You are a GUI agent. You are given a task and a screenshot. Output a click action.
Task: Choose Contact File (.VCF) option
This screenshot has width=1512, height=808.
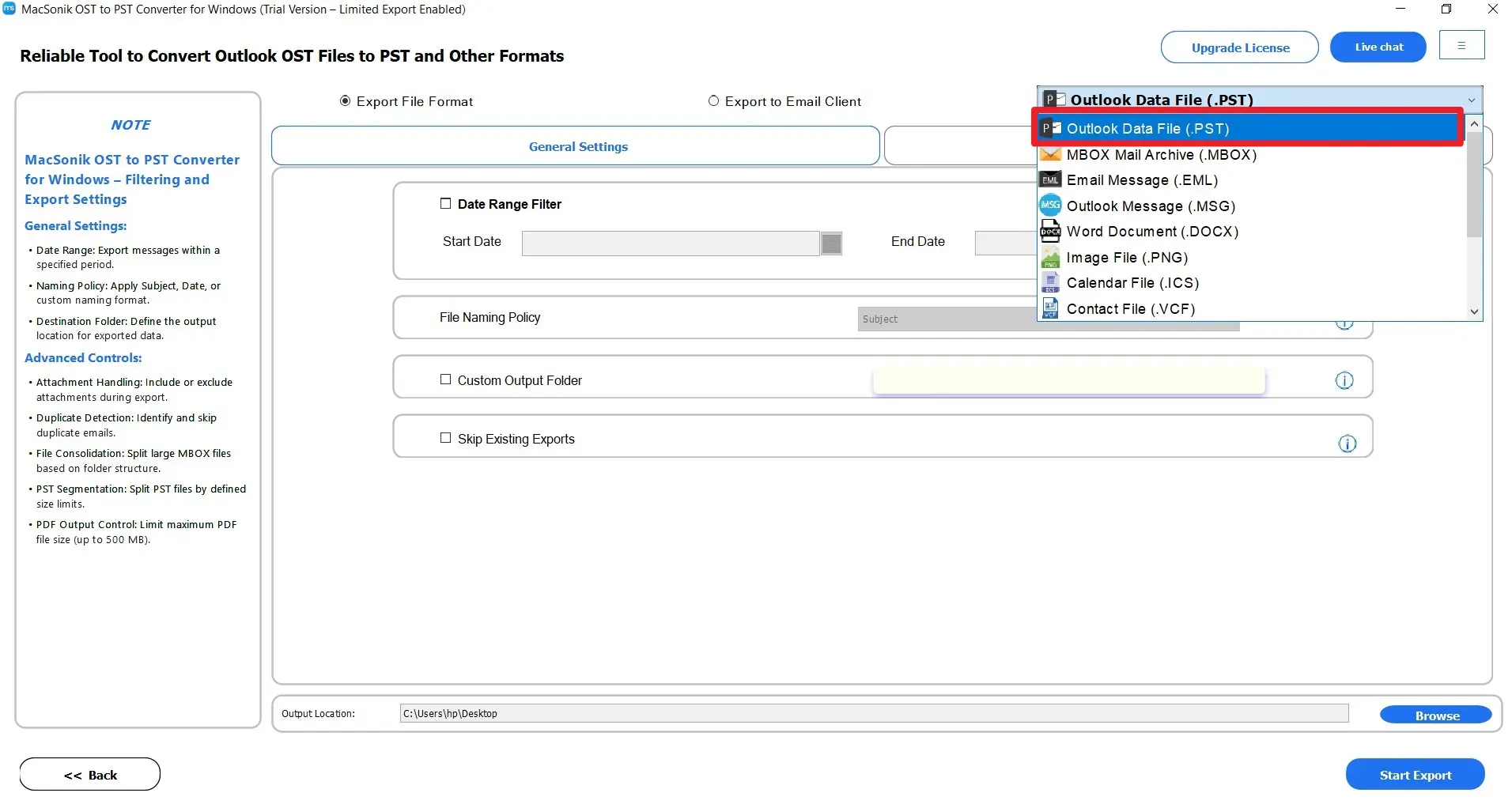(1252, 308)
